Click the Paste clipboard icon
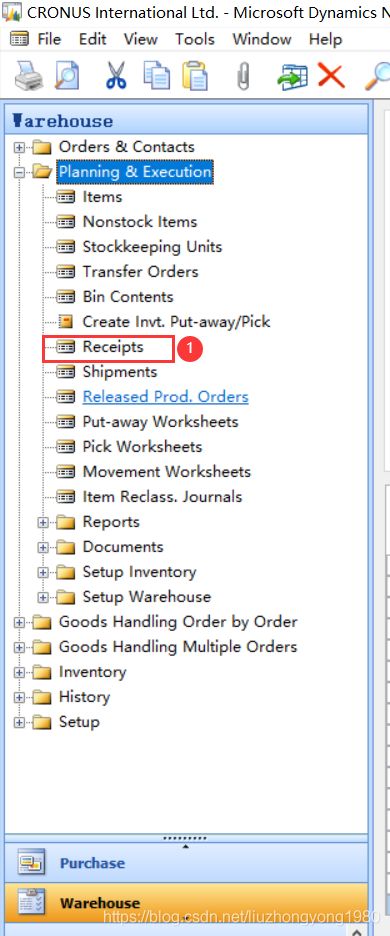Viewport: 390px width, 936px height. click(194, 75)
